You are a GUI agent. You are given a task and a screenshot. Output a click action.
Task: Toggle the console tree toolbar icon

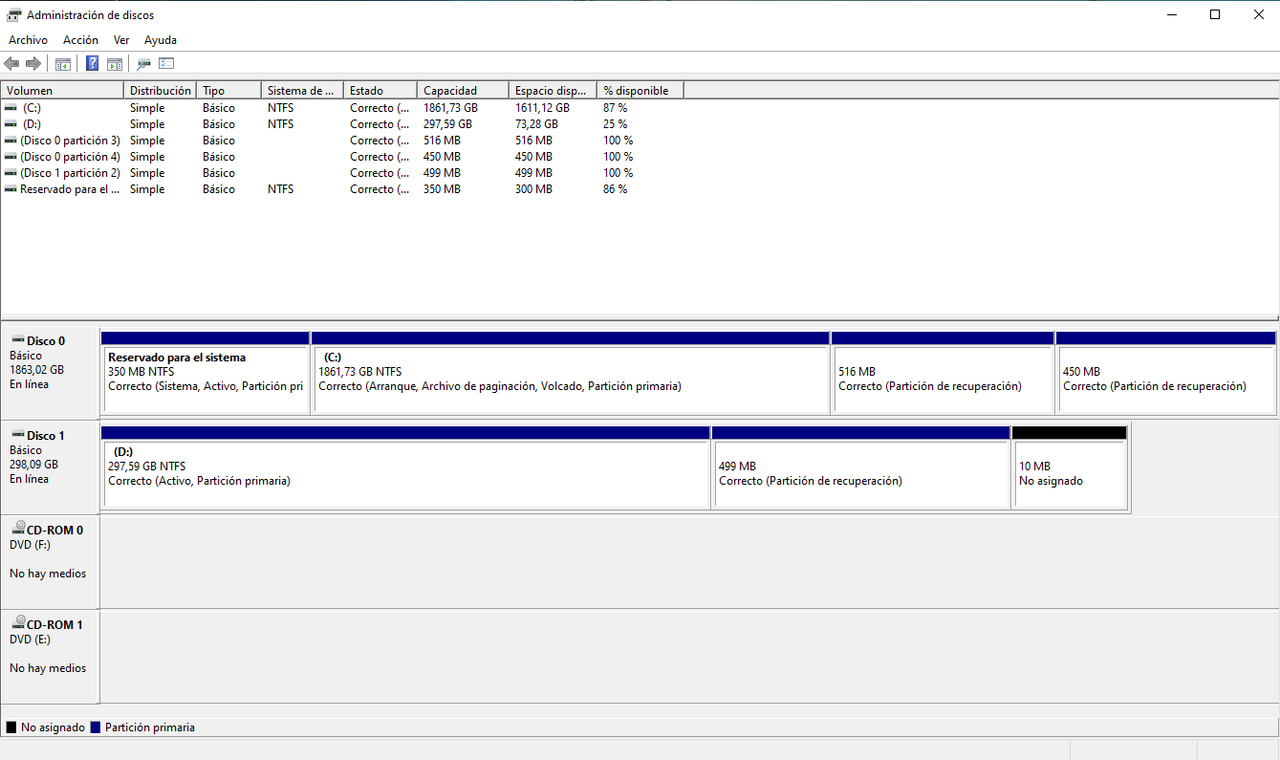62,63
